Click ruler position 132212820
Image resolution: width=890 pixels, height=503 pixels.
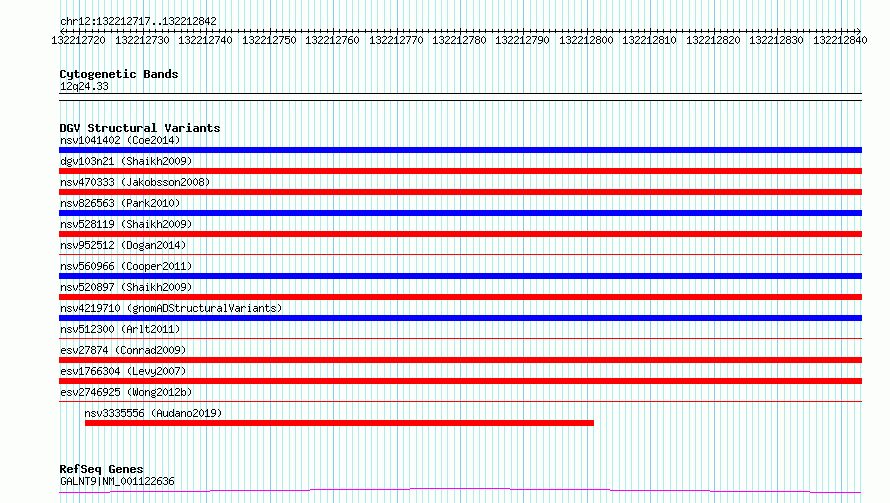713,40
